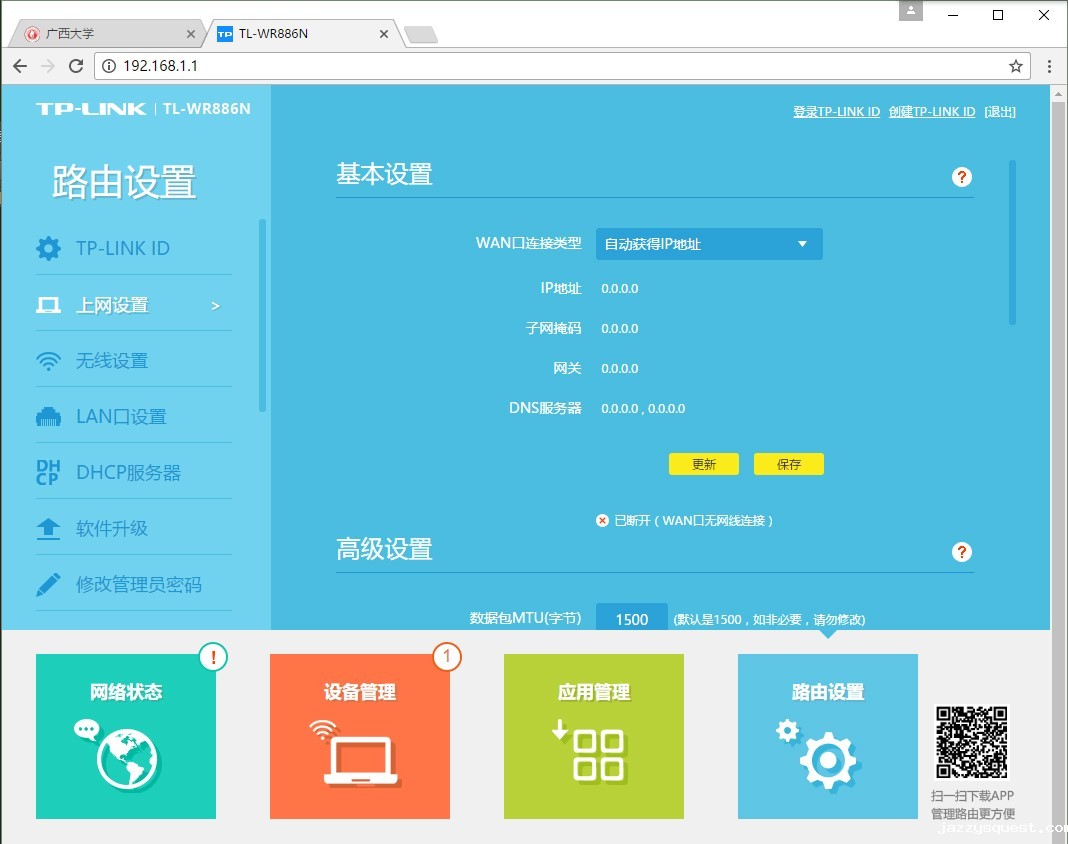Image resolution: width=1068 pixels, height=844 pixels.
Task: Open help icon beside 高级设置
Action: point(962,552)
